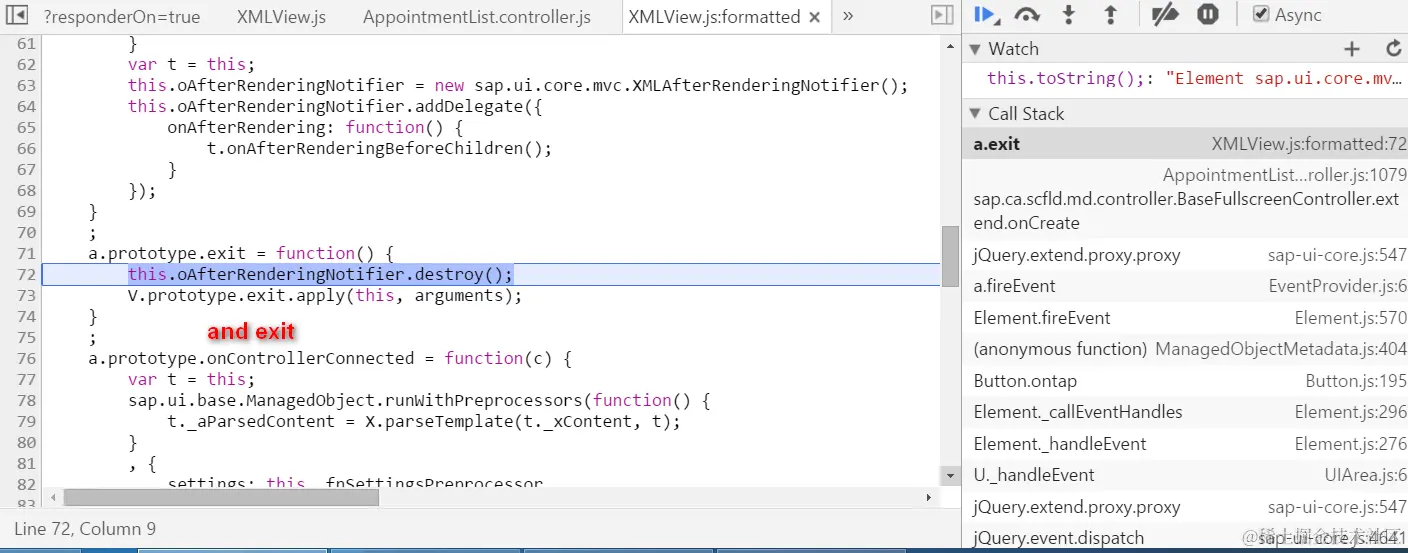
Task: Toggle the file navigator sidebar icon
Action: pos(16,16)
